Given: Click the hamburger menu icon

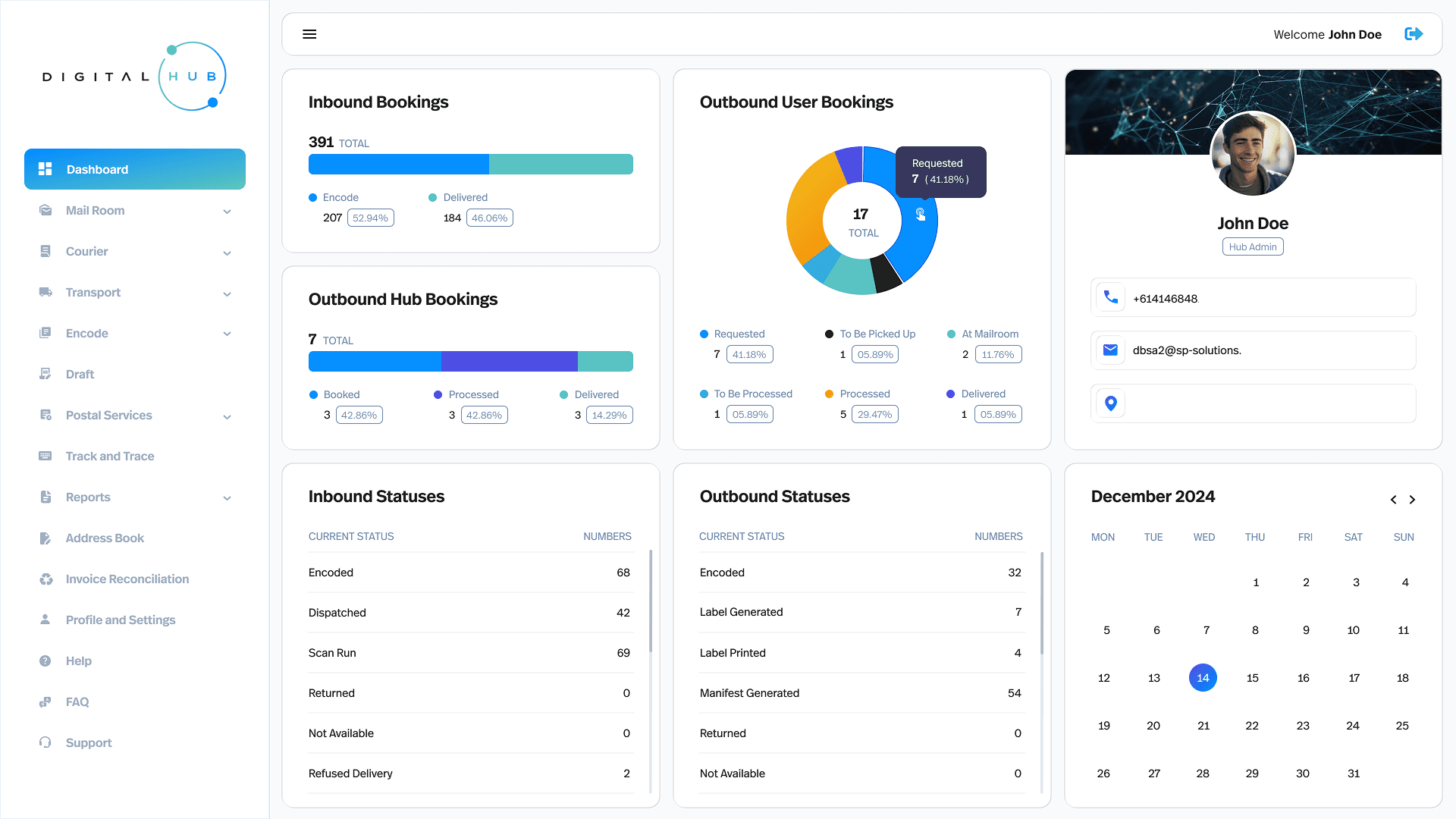Looking at the screenshot, I should (309, 34).
